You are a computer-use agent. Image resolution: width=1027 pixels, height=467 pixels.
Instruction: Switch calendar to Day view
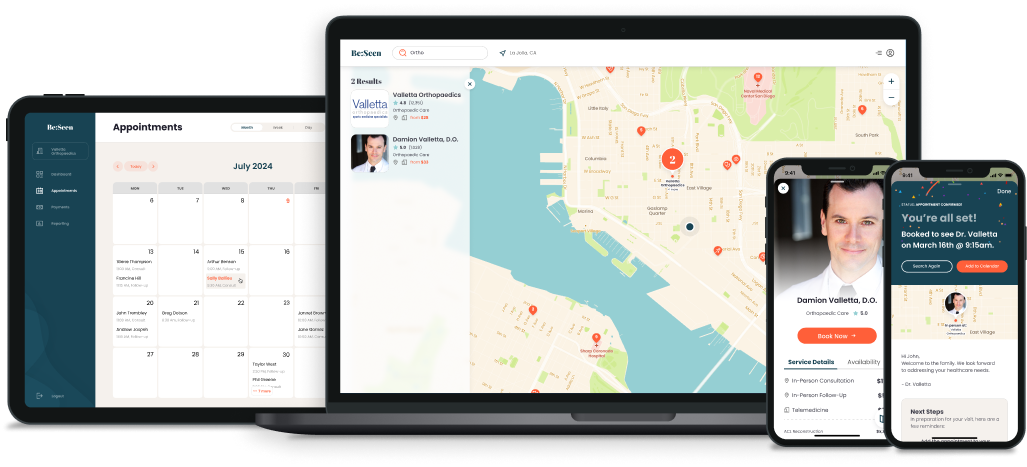tap(308, 128)
